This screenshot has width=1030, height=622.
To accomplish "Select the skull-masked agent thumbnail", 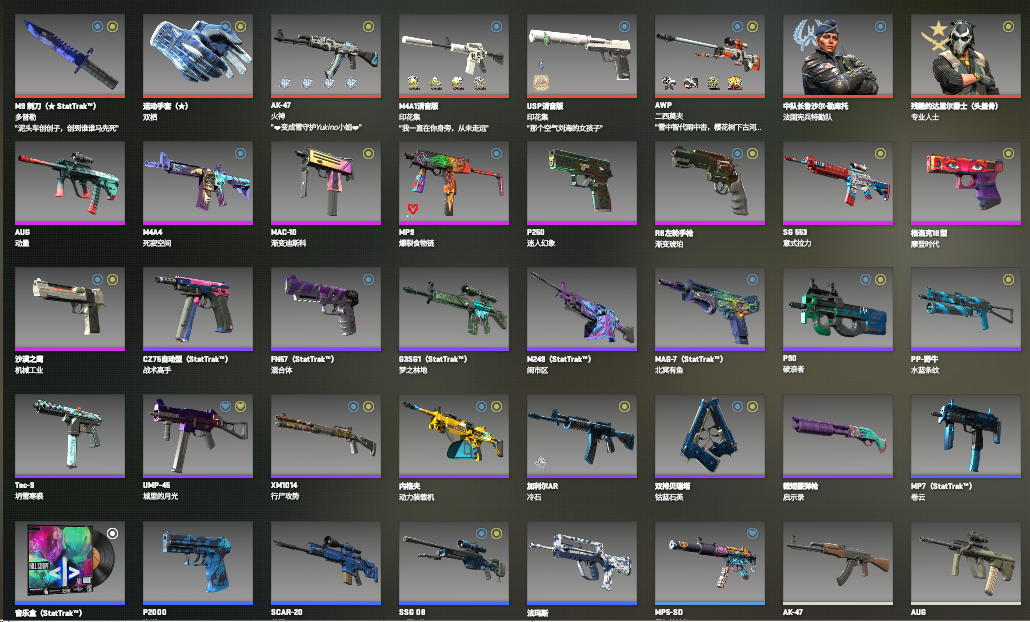I will coord(966,55).
